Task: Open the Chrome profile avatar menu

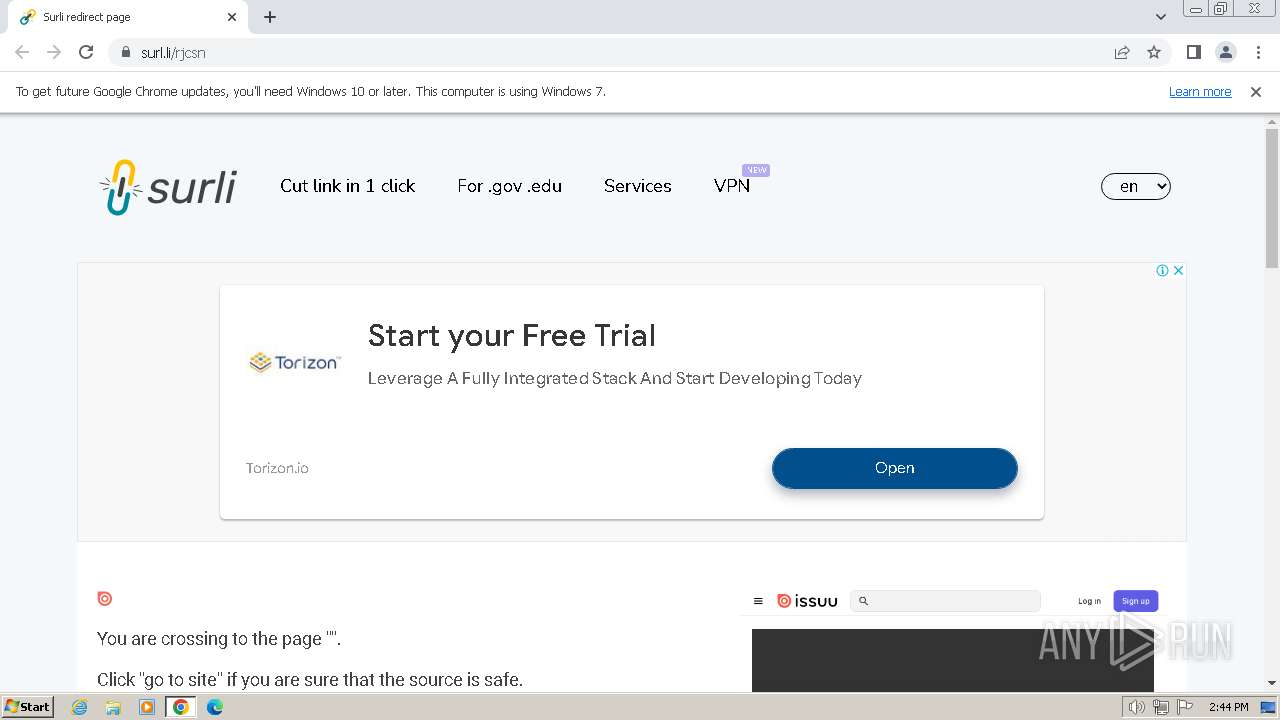Action: 1225,53
